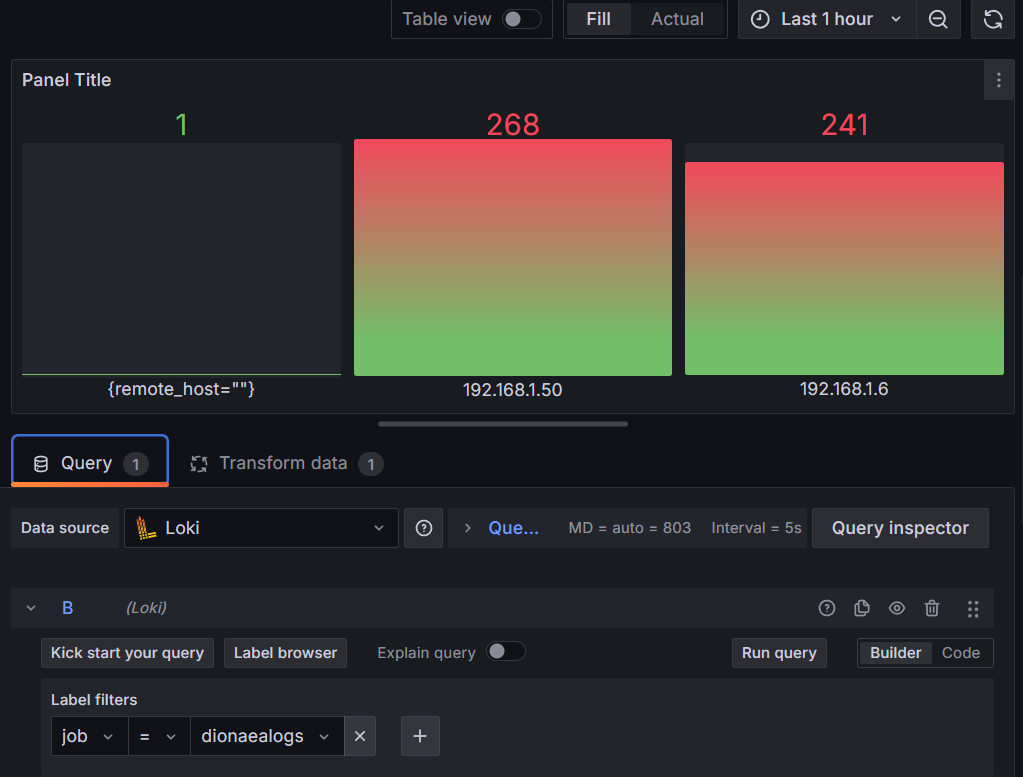Switch to the Transform data tab
Image resolution: width=1023 pixels, height=777 pixels.
[x=286, y=463]
